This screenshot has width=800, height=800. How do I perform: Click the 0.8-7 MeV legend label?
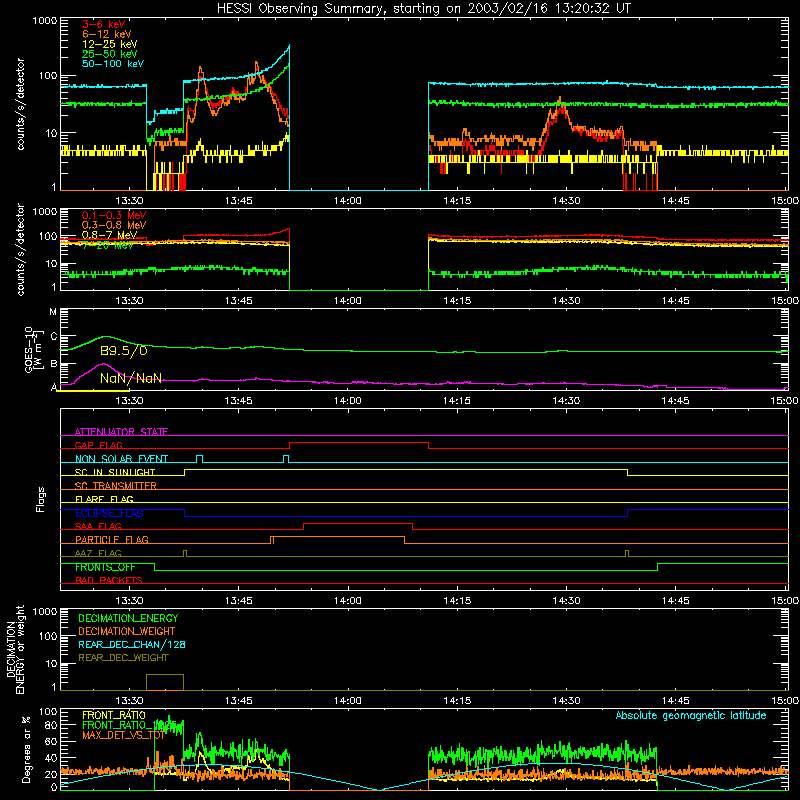click(x=109, y=235)
